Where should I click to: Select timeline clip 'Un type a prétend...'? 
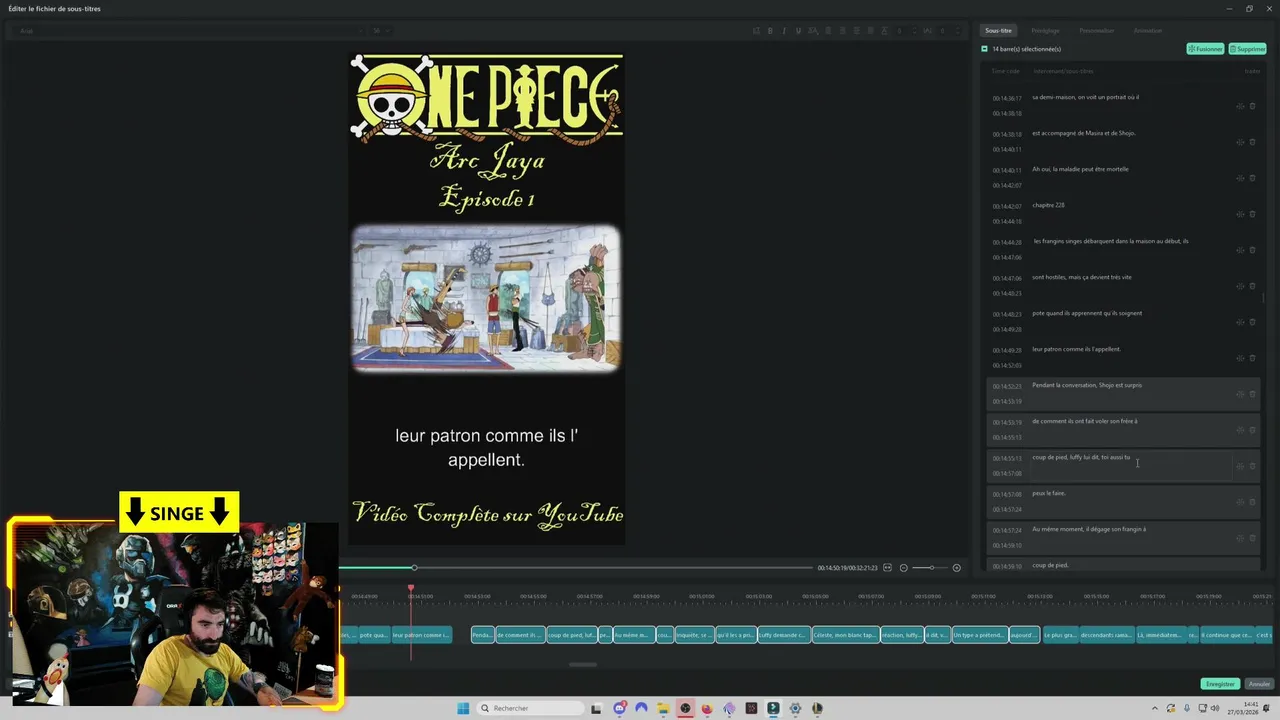tap(979, 635)
